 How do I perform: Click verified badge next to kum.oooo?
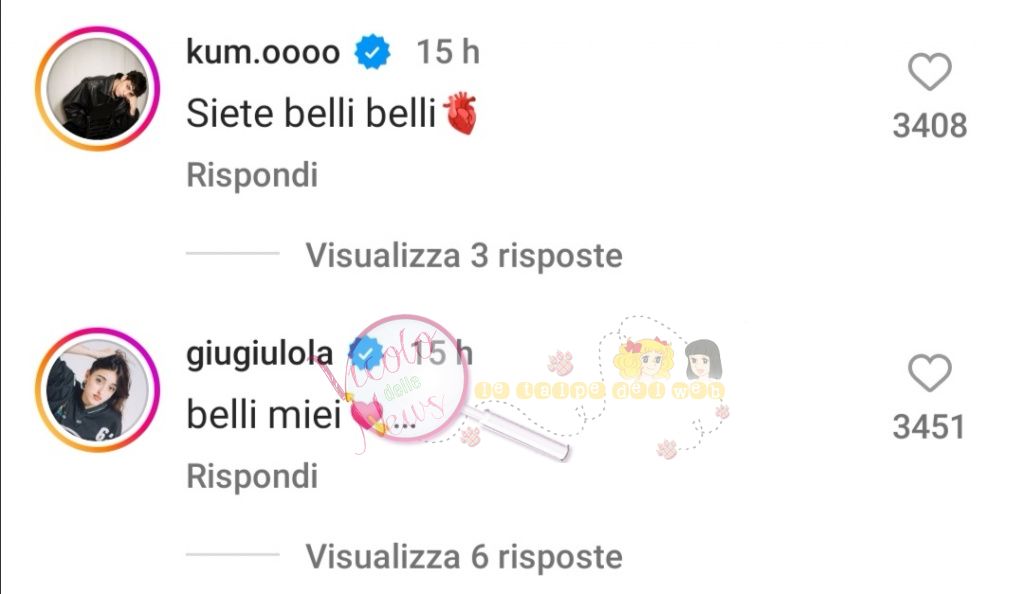tap(372, 52)
